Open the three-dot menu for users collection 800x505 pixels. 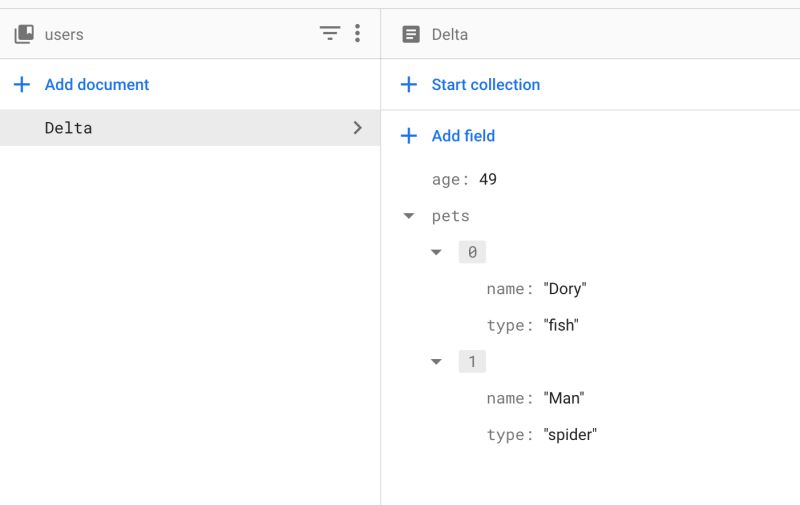358,34
